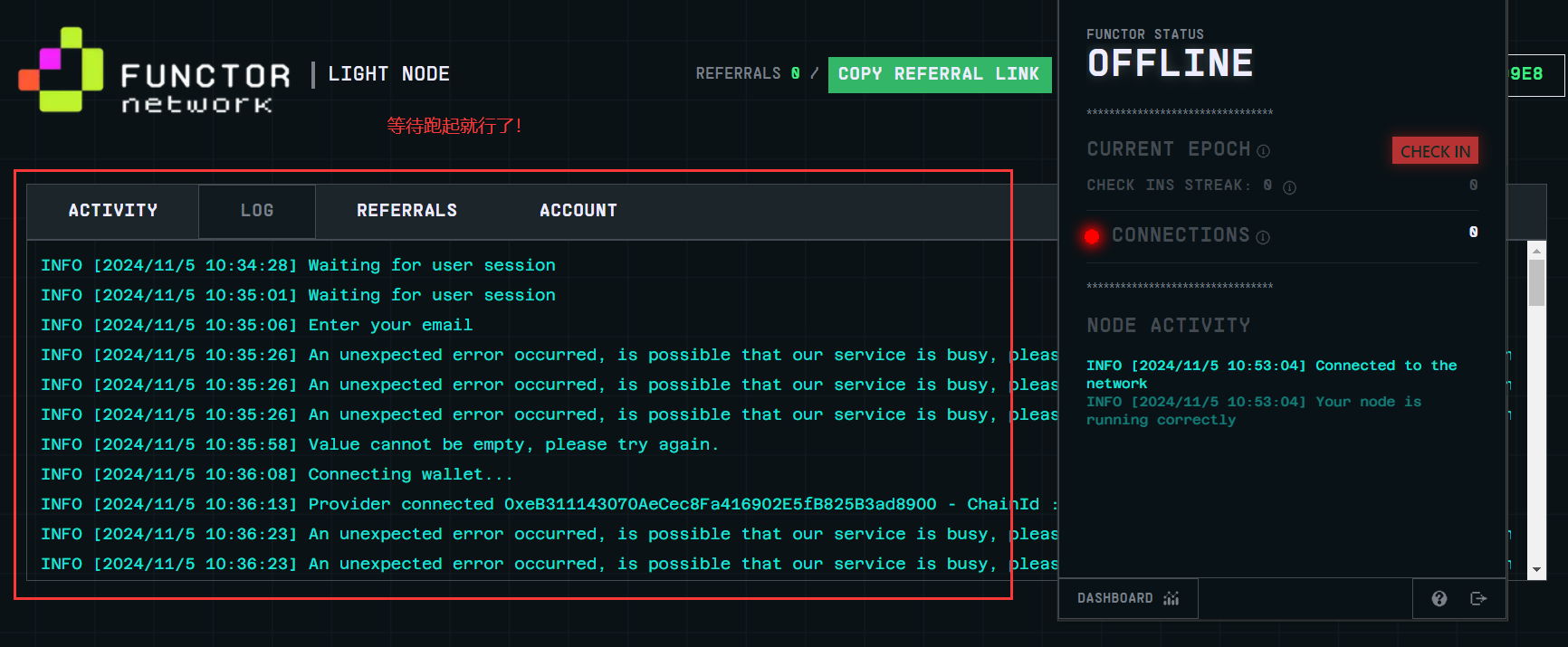The image size is (1568, 647).
Task: Open the Account tab
Action: tap(578, 211)
